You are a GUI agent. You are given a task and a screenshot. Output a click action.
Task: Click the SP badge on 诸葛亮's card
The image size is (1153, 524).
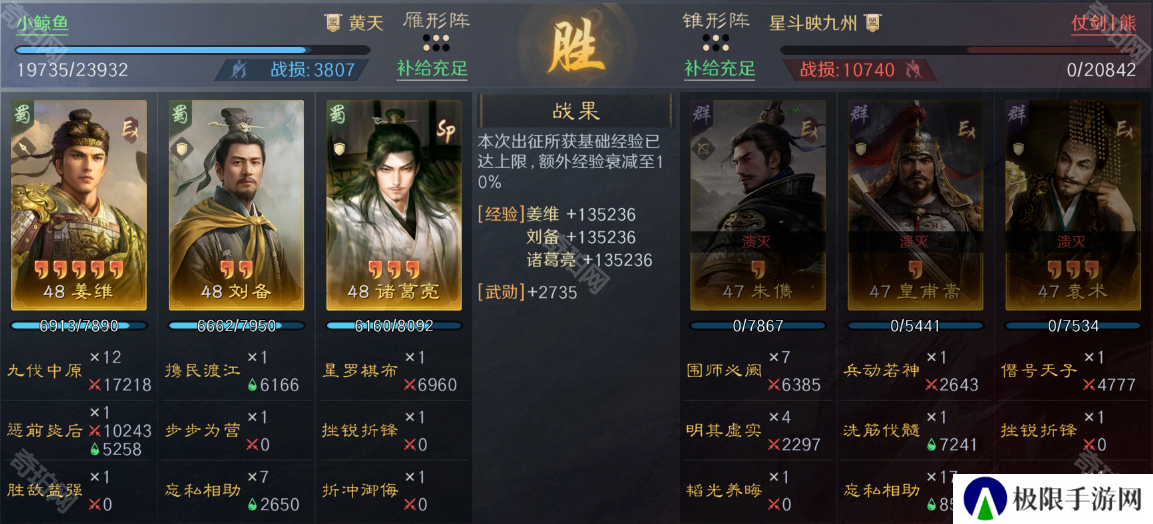(x=446, y=129)
